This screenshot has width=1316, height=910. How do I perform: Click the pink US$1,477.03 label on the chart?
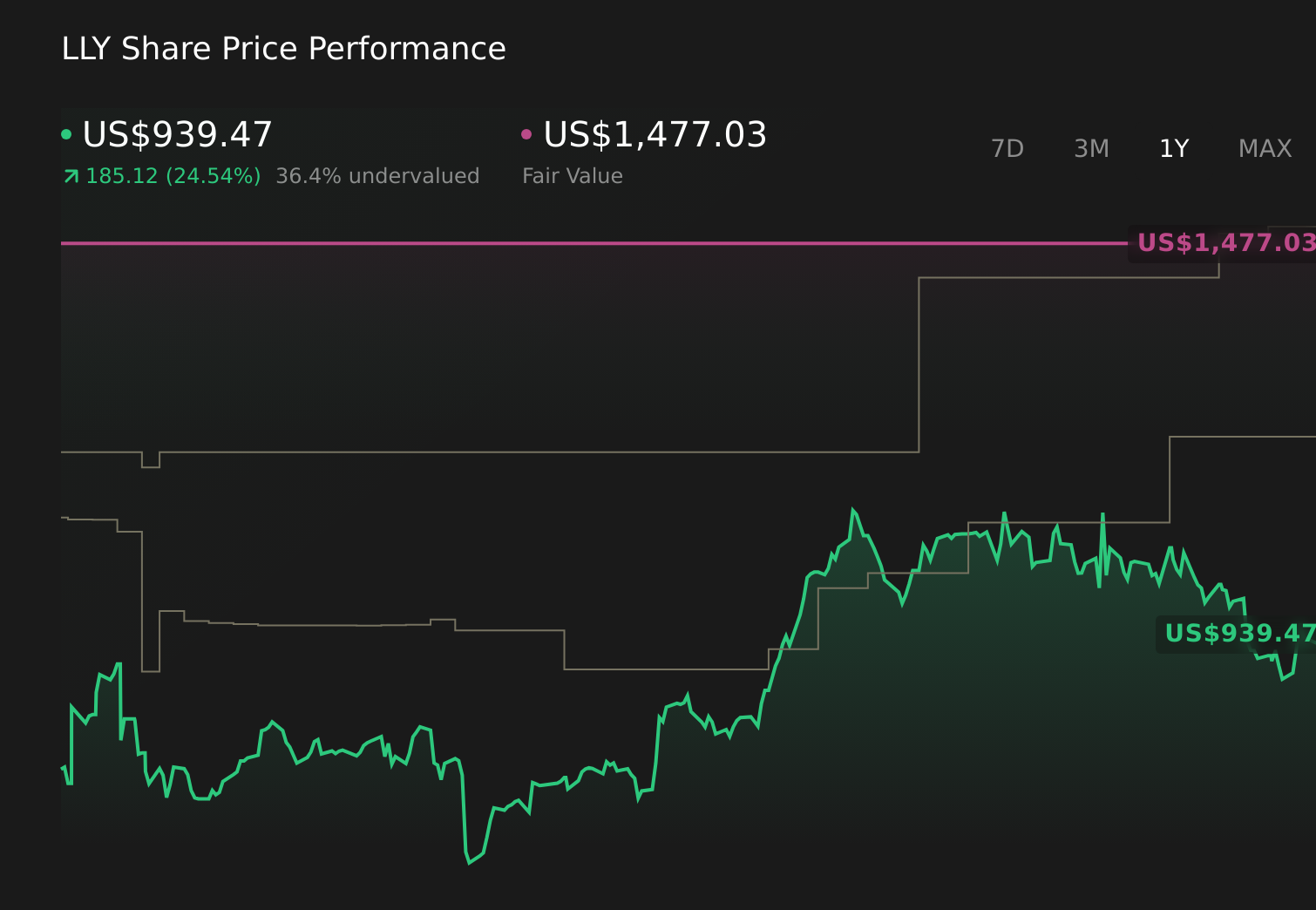tap(1224, 243)
